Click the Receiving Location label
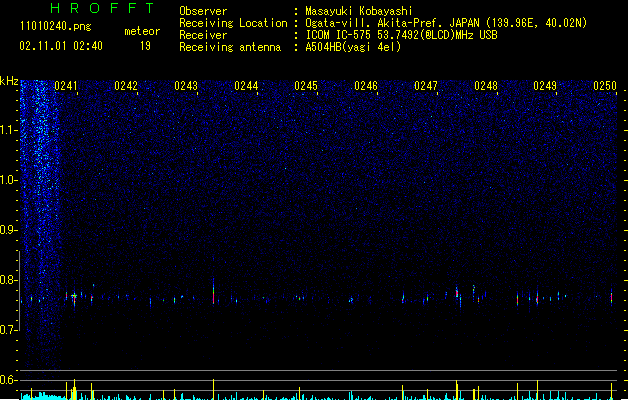629x400 pixels. click(x=233, y=23)
